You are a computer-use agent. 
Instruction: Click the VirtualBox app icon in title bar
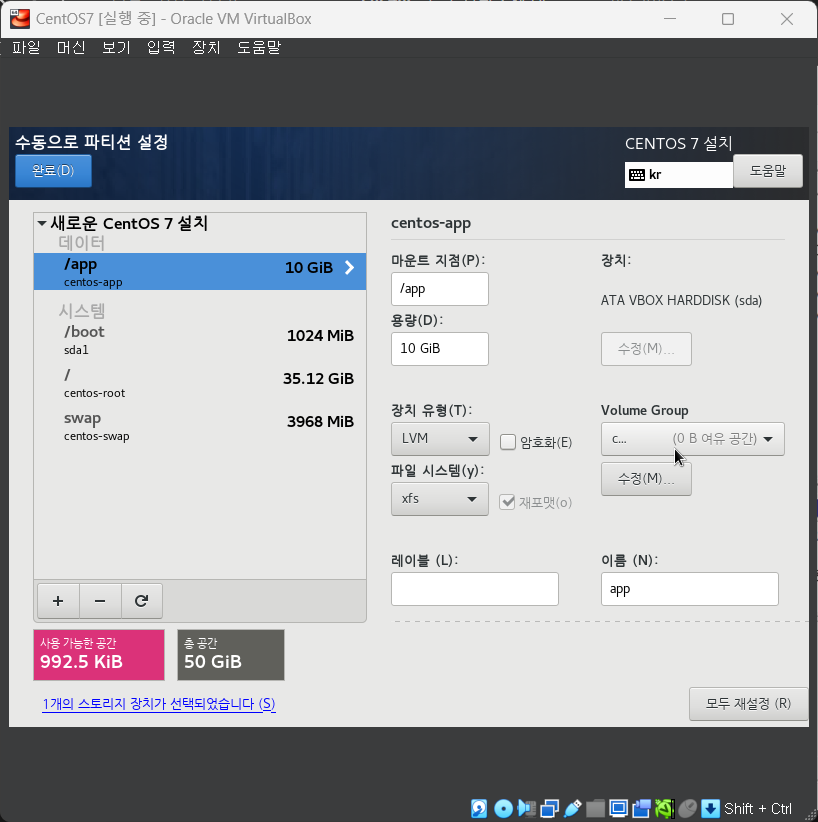click(20, 19)
